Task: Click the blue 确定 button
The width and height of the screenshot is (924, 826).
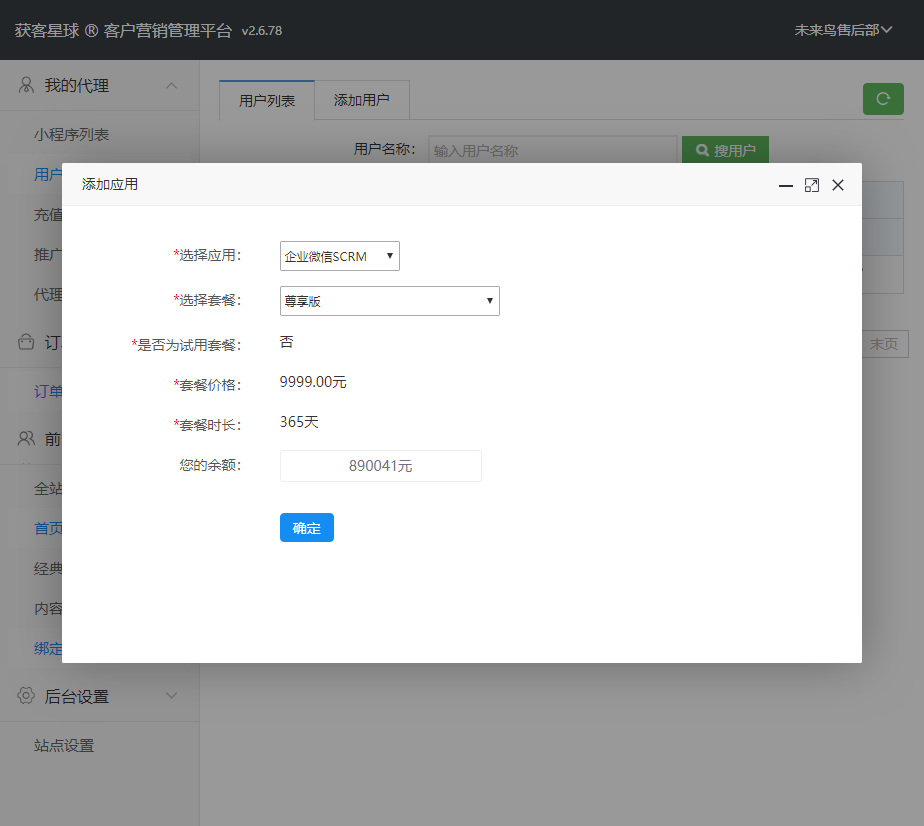Action: [306, 528]
